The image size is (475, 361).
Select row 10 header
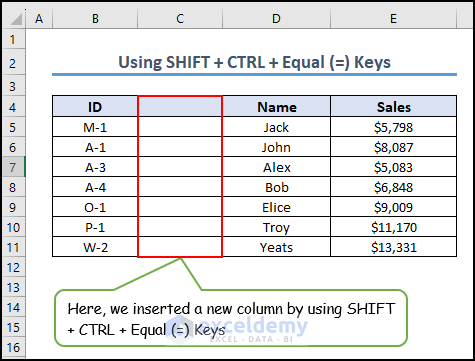(x=13, y=227)
